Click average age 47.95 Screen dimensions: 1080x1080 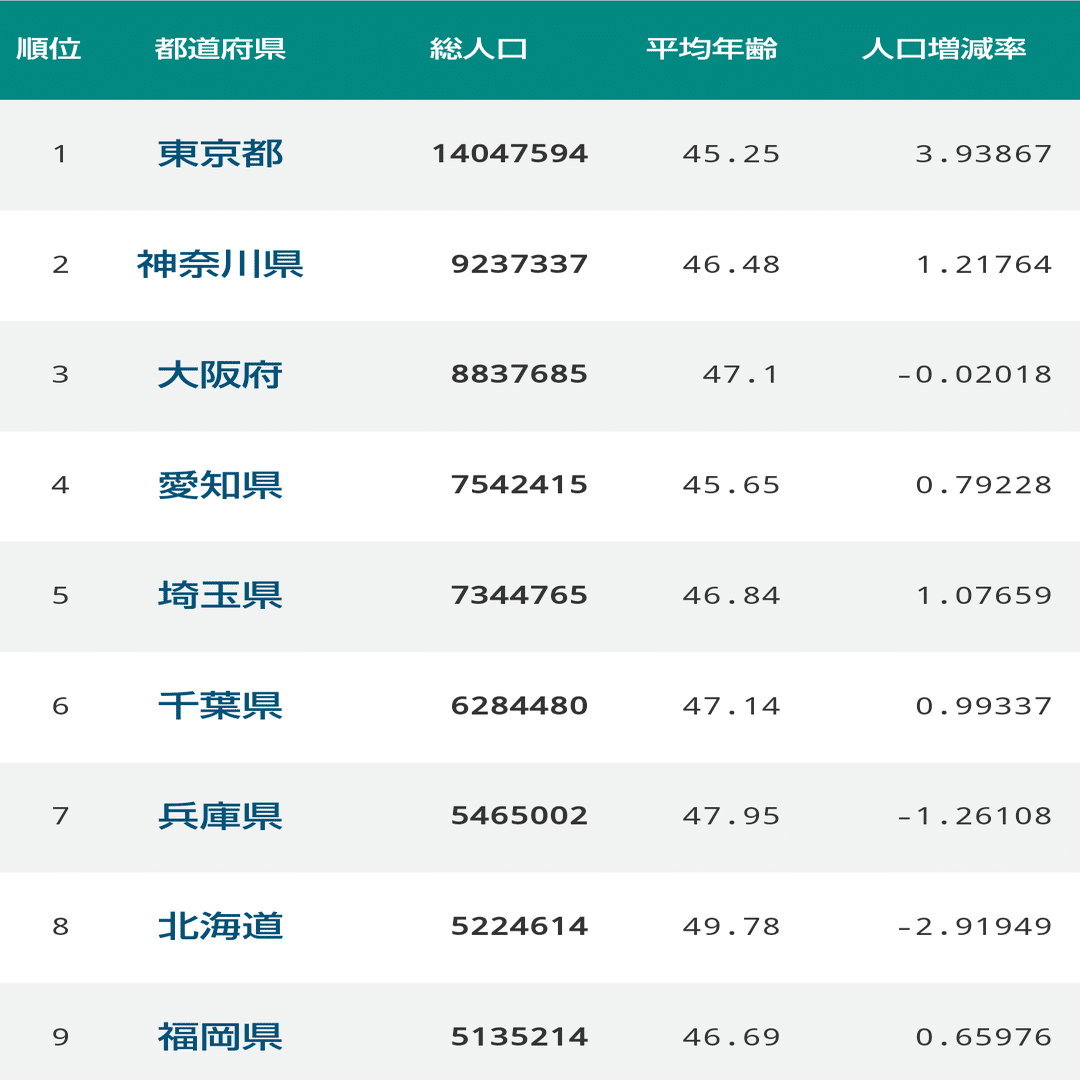click(731, 816)
